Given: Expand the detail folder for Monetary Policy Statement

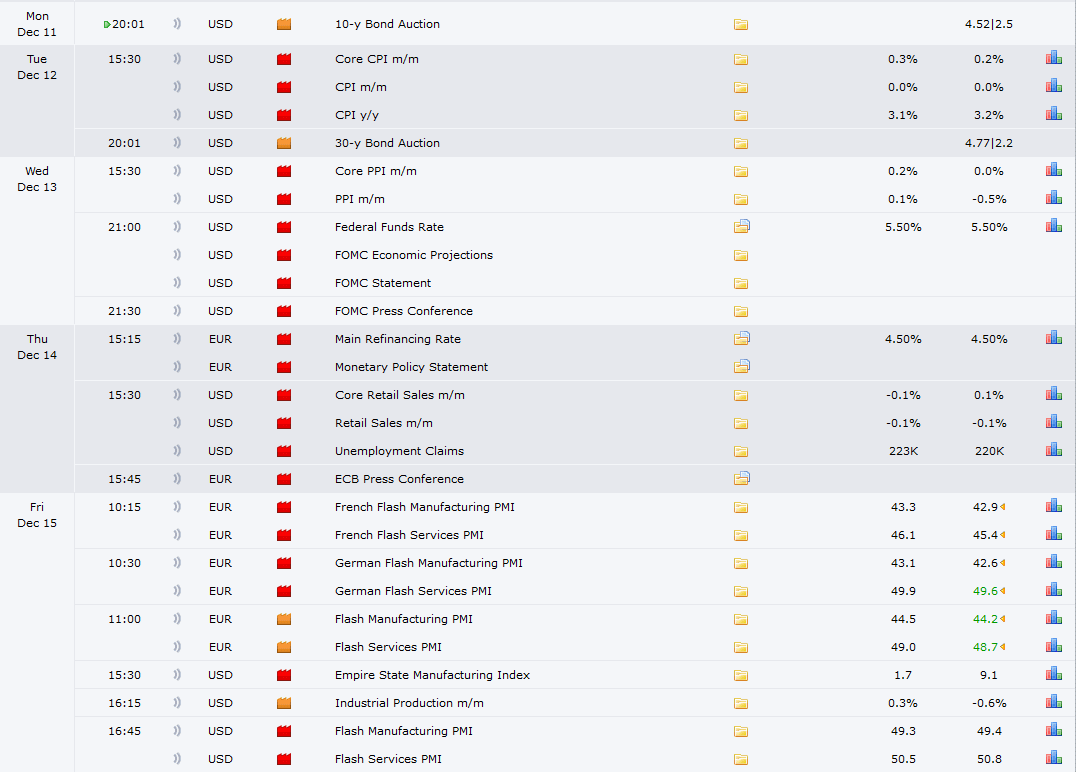Looking at the screenshot, I should (x=741, y=367).
